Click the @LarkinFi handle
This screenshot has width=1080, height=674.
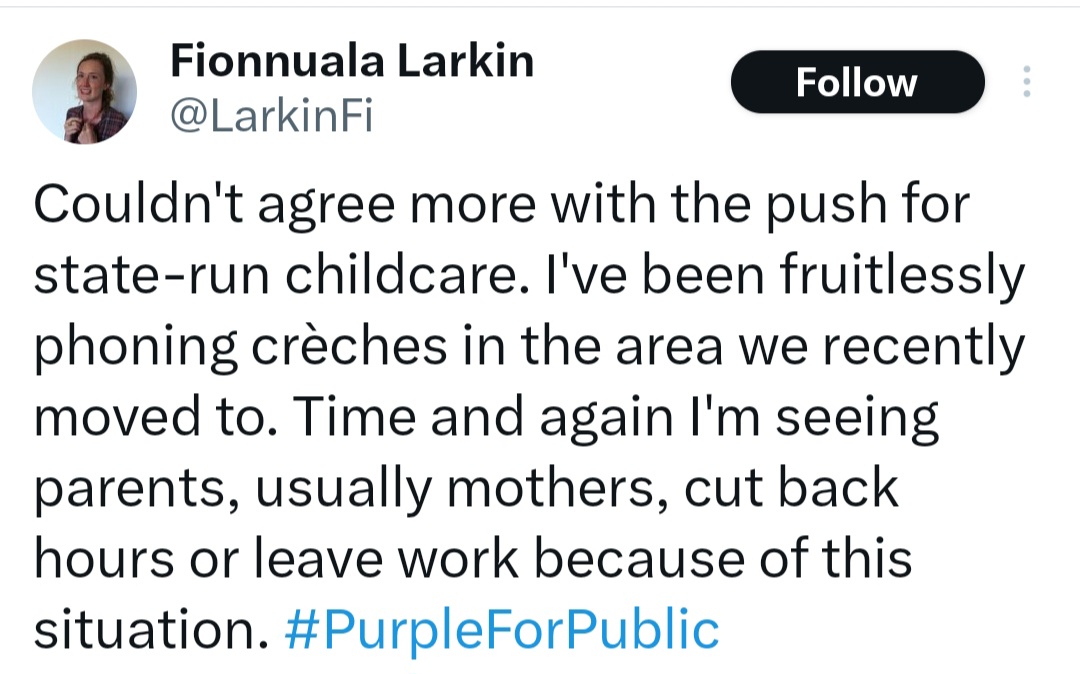[271, 116]
